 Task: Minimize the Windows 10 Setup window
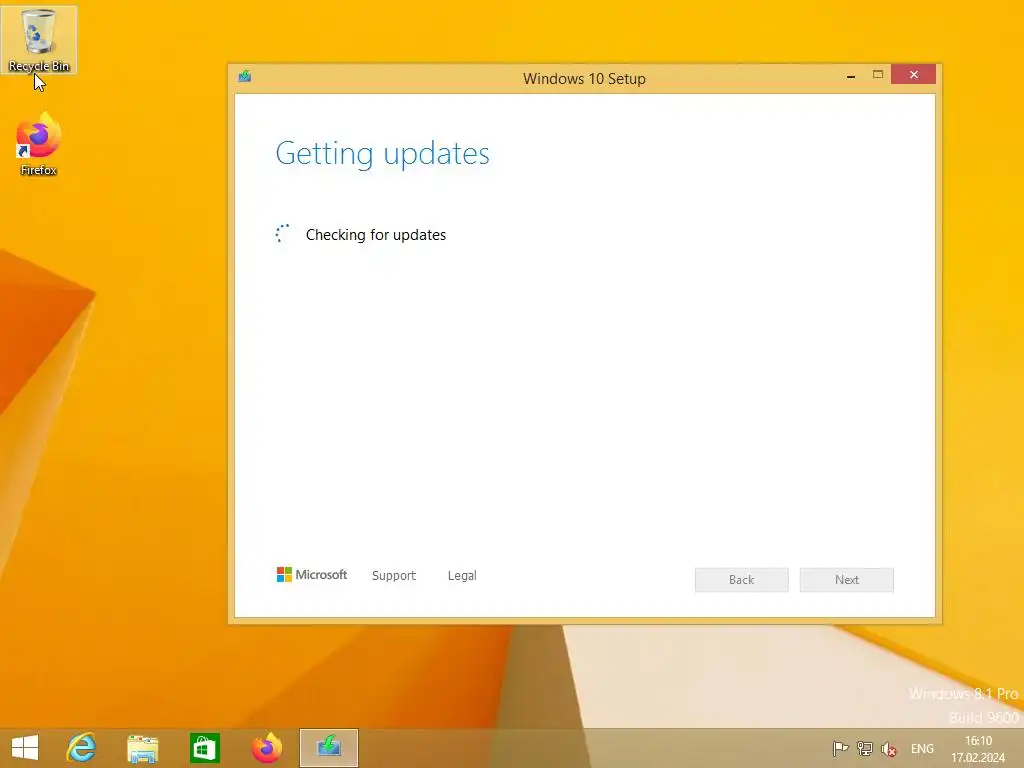coord(851,76)
